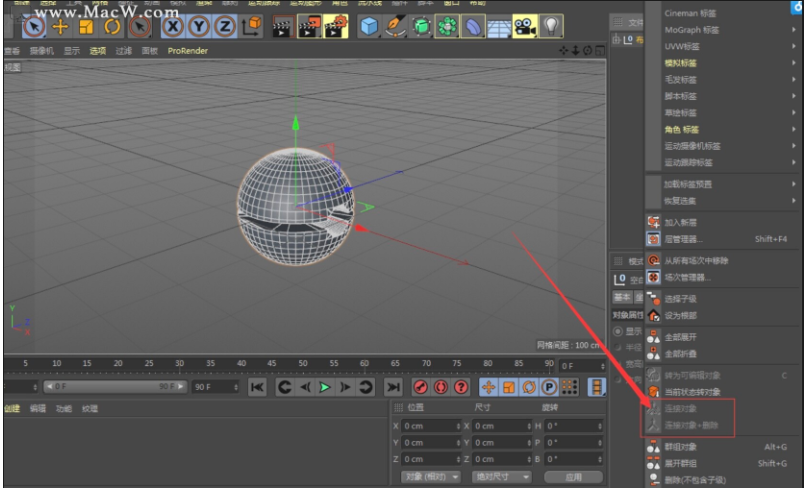Click the timeline filmstrip icon
The width and height of the screenshot is (804, 490).
pos(596,387)
